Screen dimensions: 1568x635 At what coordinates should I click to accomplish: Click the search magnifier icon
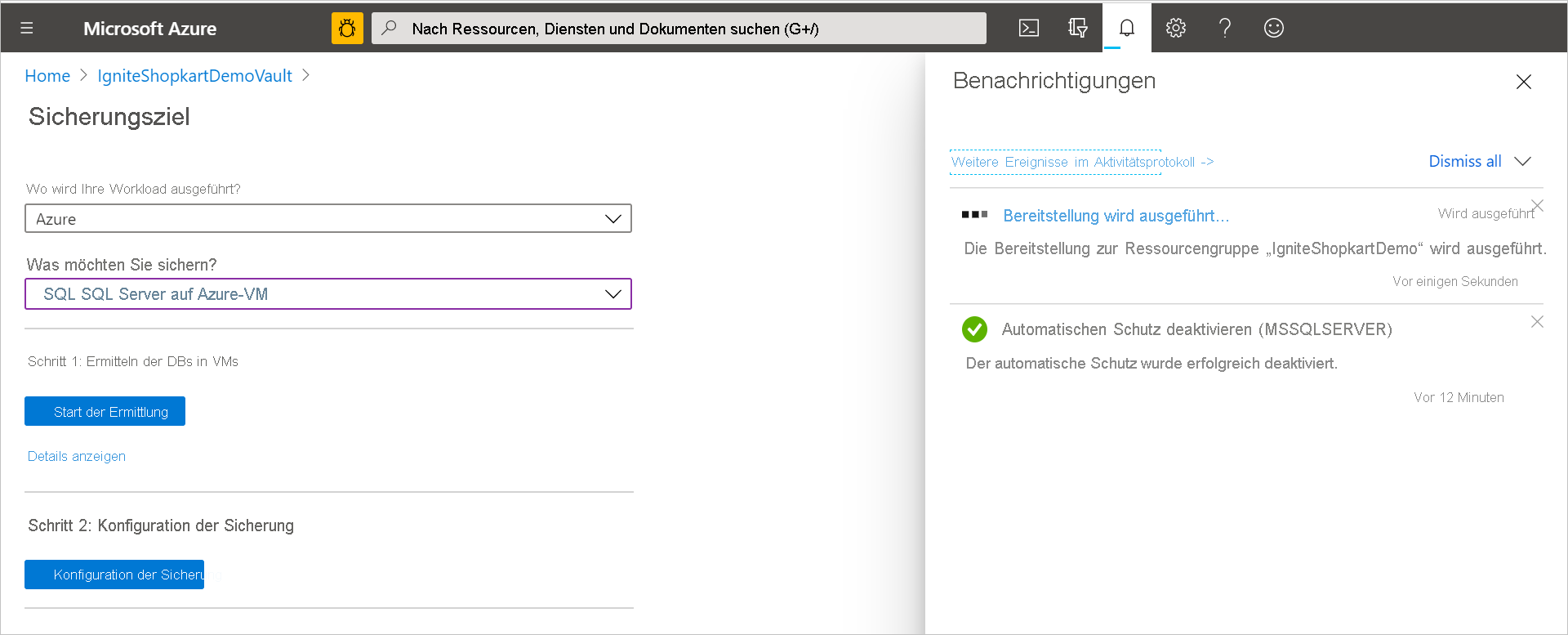coord(390,29)
